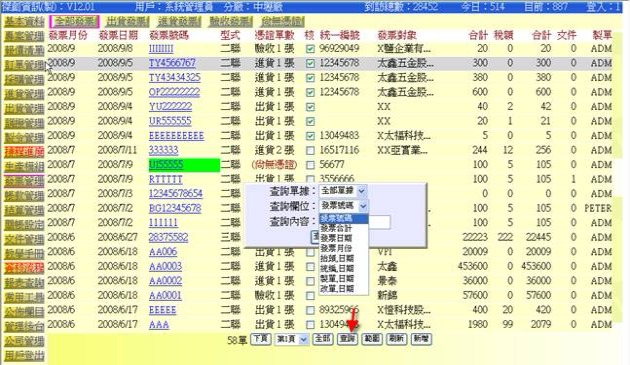Screen dimensions: 630x365
Task: Open the 全部發票 tab
Action: click(74, 21)
